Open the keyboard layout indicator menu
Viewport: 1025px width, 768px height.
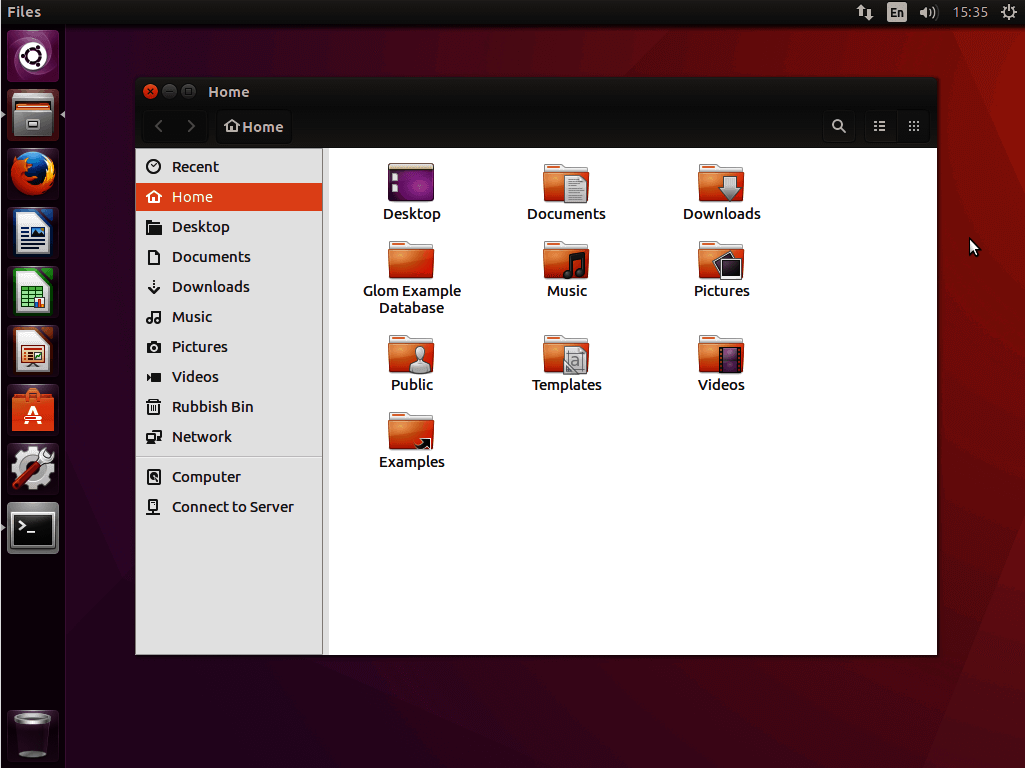pyautogui.click(x=896, y=12)
